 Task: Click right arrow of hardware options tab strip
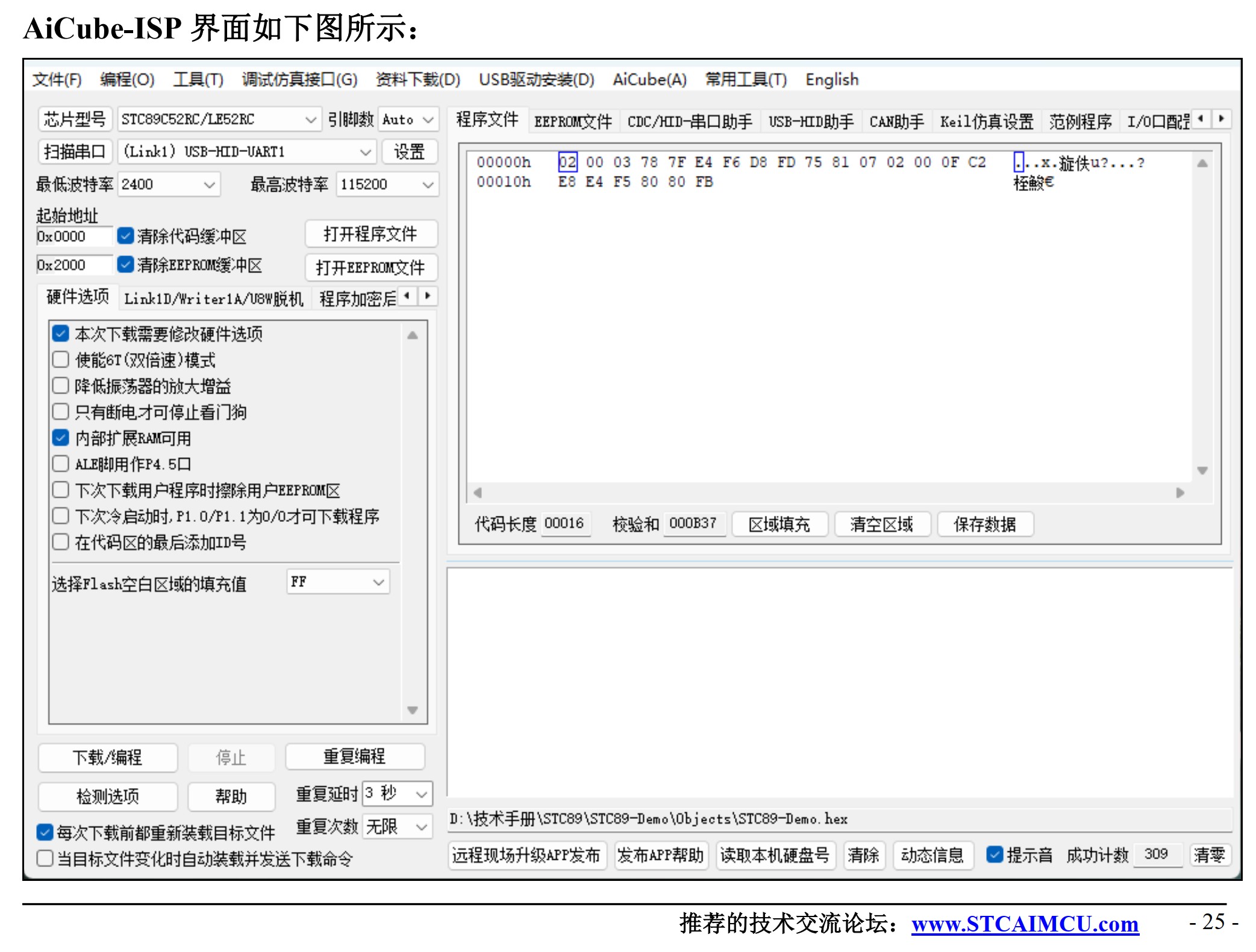pos(428,296)
